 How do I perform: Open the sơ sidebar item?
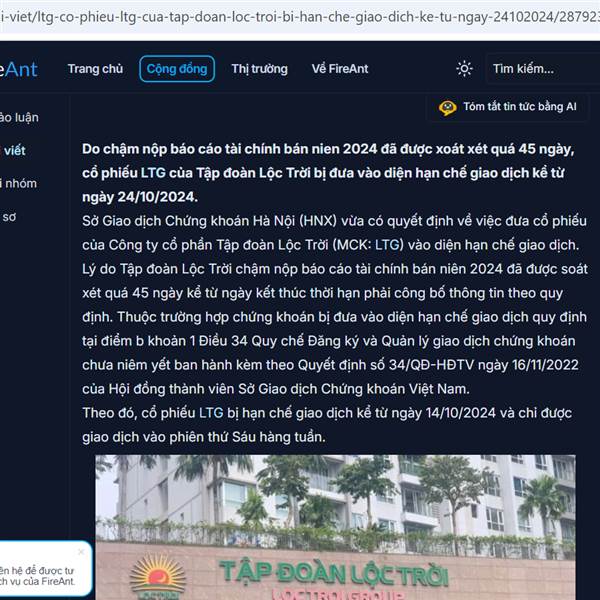[8, 217]
